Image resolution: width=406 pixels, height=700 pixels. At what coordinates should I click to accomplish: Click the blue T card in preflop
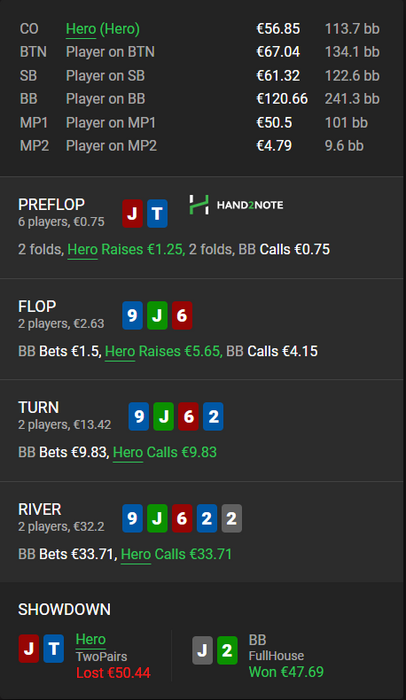tap(157, 213)
